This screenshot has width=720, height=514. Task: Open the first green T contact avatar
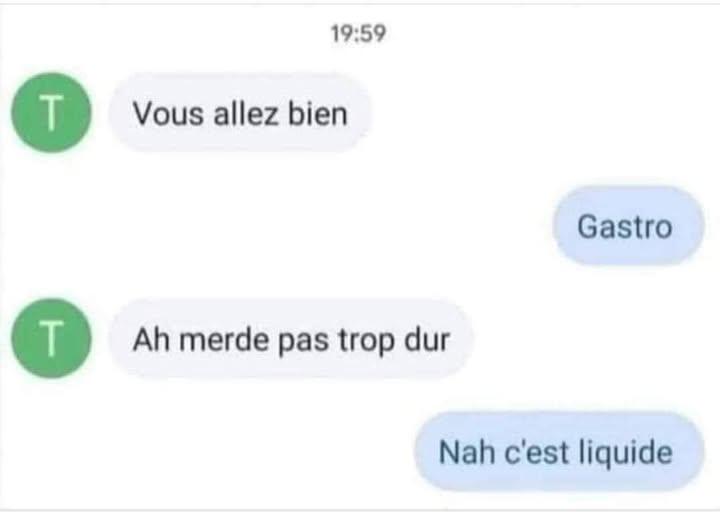pyautogui.click(x=51, y=113)
